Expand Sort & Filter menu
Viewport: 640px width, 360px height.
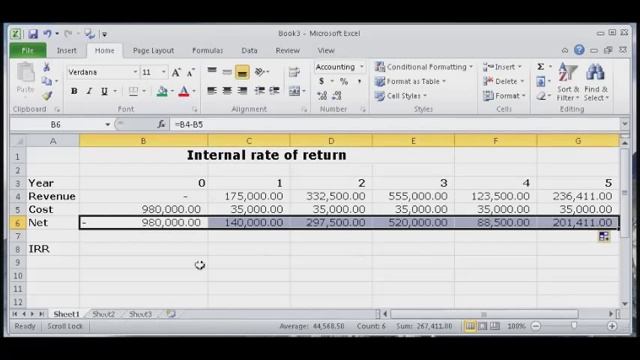(568, 82)
